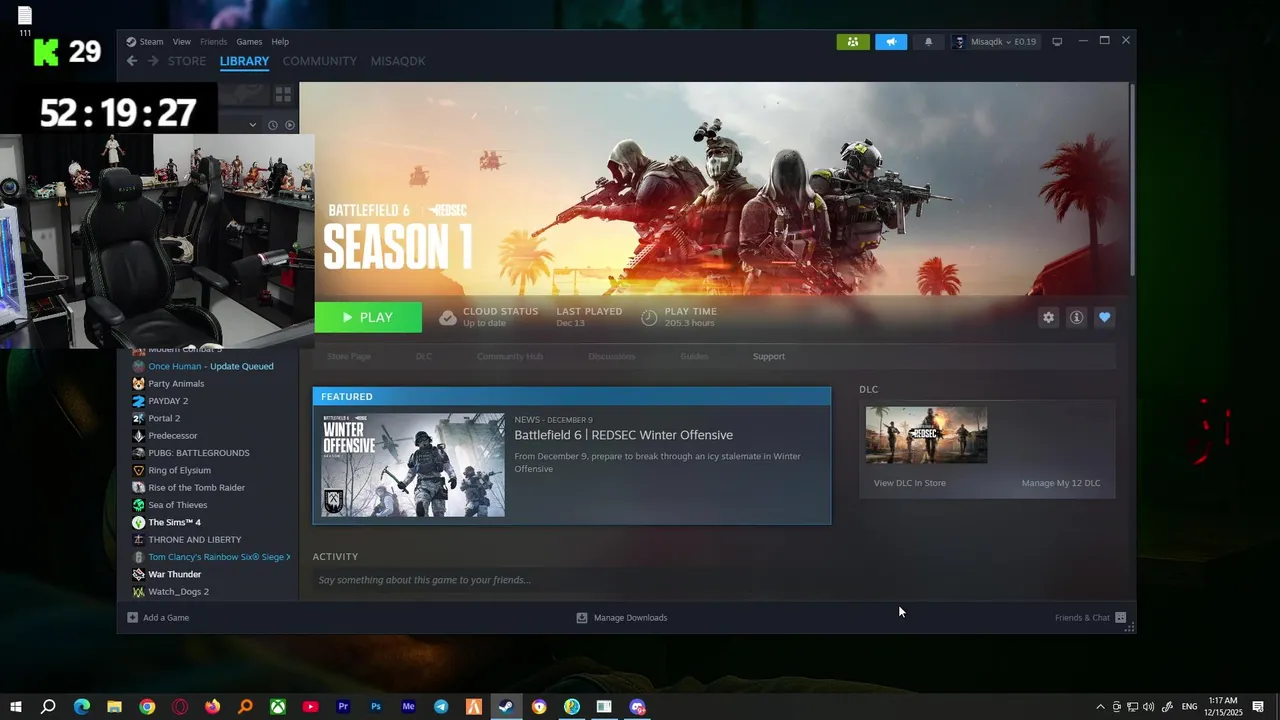Open the volume icon in system tray

(1148, 707)
